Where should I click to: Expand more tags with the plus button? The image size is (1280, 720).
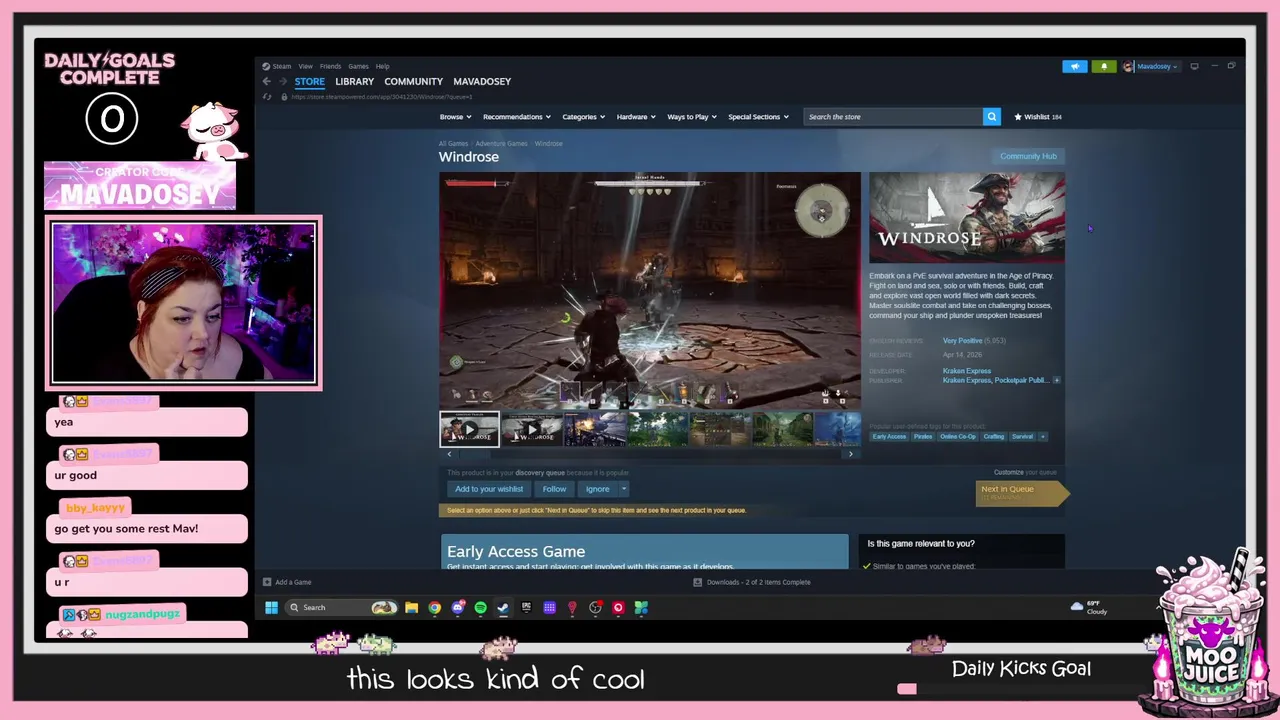(1042, 436)
